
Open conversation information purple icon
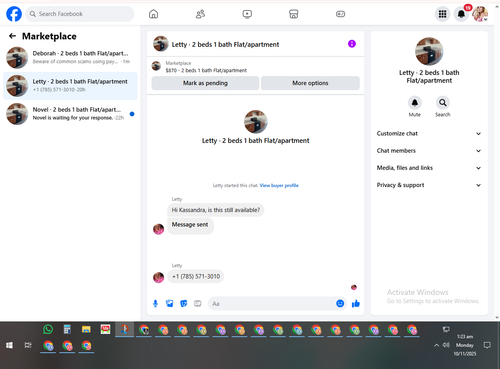[x=352, y=44]
